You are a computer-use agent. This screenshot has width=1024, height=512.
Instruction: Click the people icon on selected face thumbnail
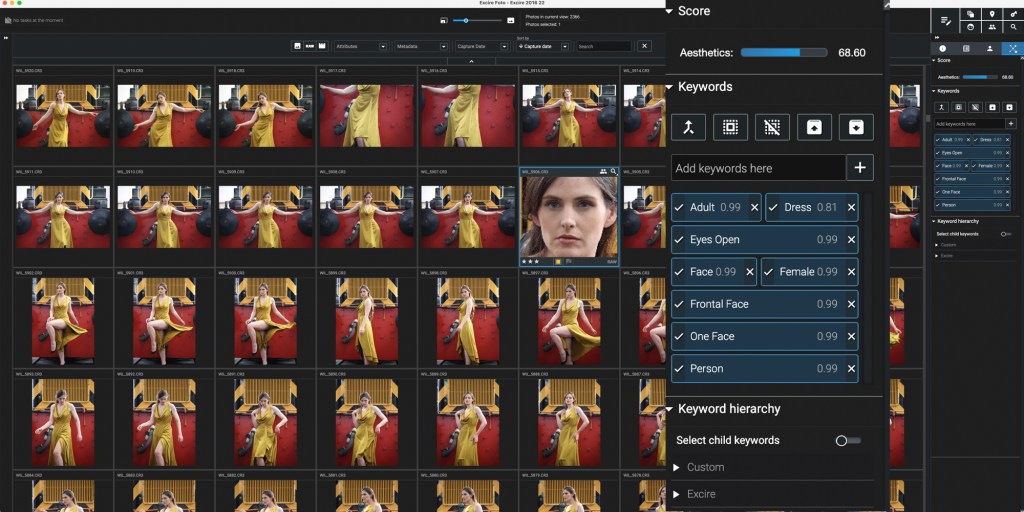603,172
